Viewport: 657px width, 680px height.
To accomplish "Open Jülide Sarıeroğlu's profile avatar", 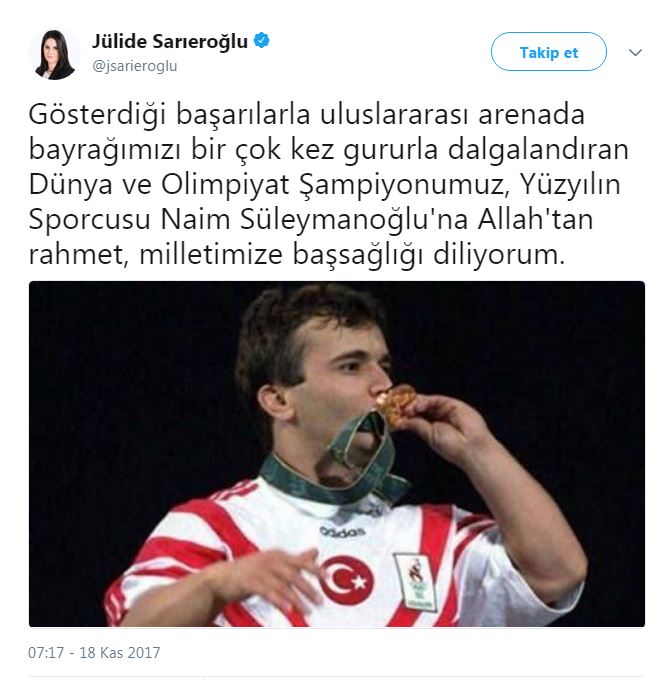I will click(54, 54).
